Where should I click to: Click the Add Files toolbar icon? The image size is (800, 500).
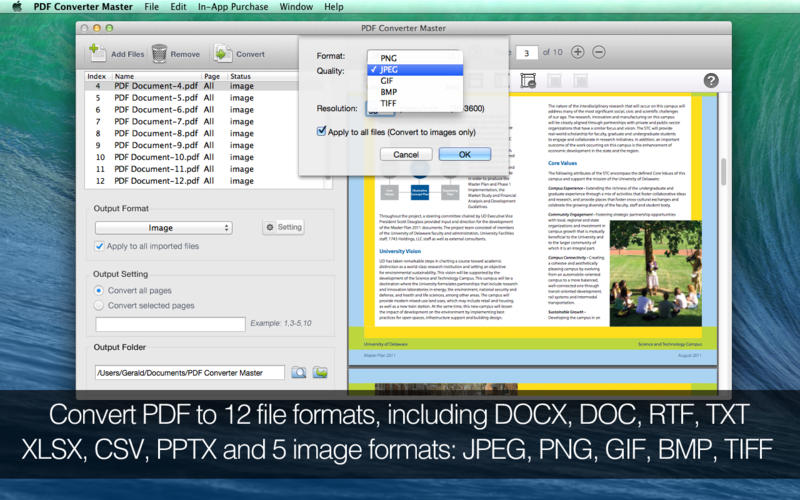[x=97, y=53]
